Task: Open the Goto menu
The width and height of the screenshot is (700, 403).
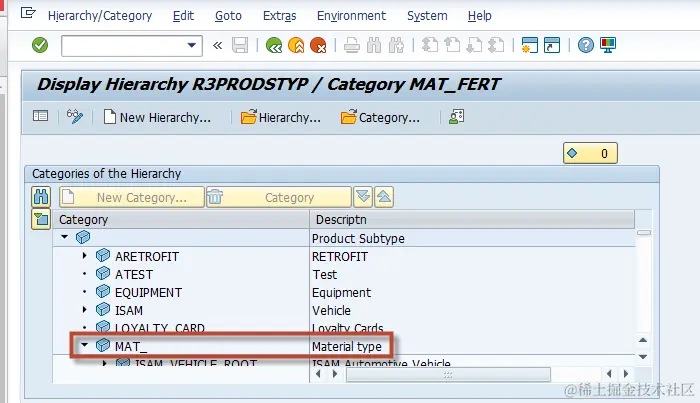Action: tap(228, 16)
